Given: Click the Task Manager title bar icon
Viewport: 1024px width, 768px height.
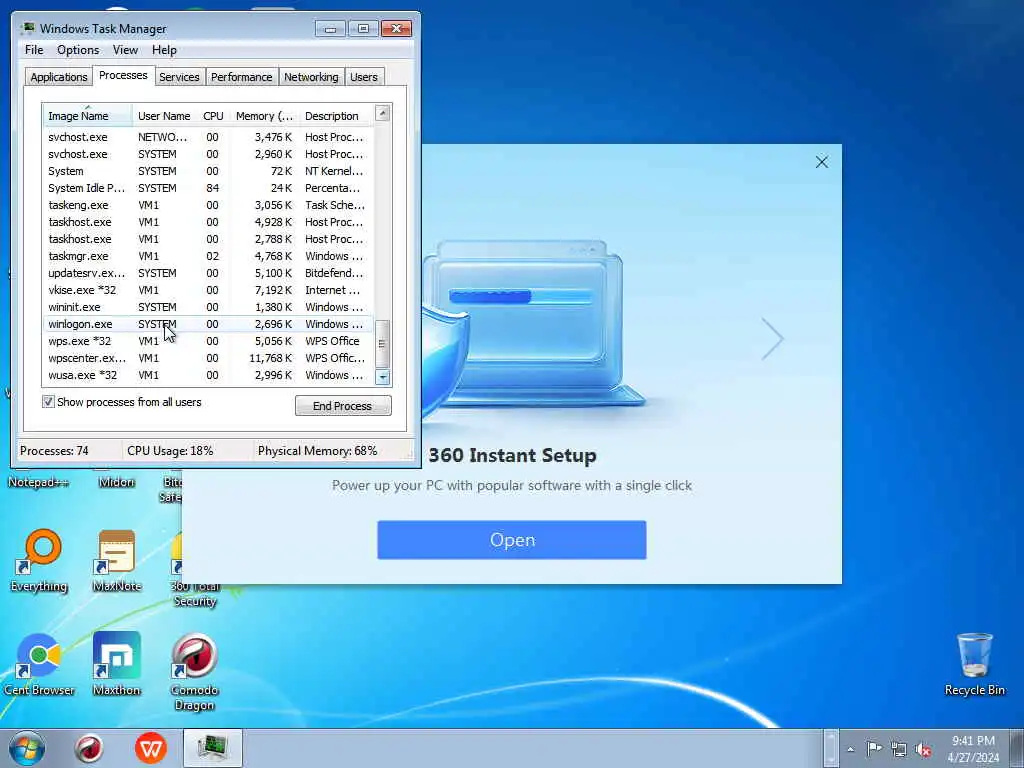Looking at the screenshot, I should click(x=27, y=28).
